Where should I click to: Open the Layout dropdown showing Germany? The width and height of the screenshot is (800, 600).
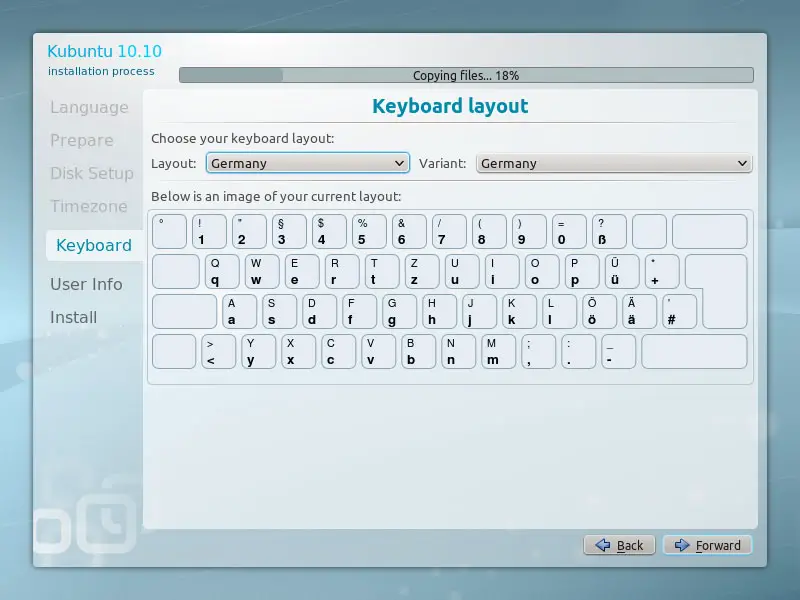tap(308, 163)
